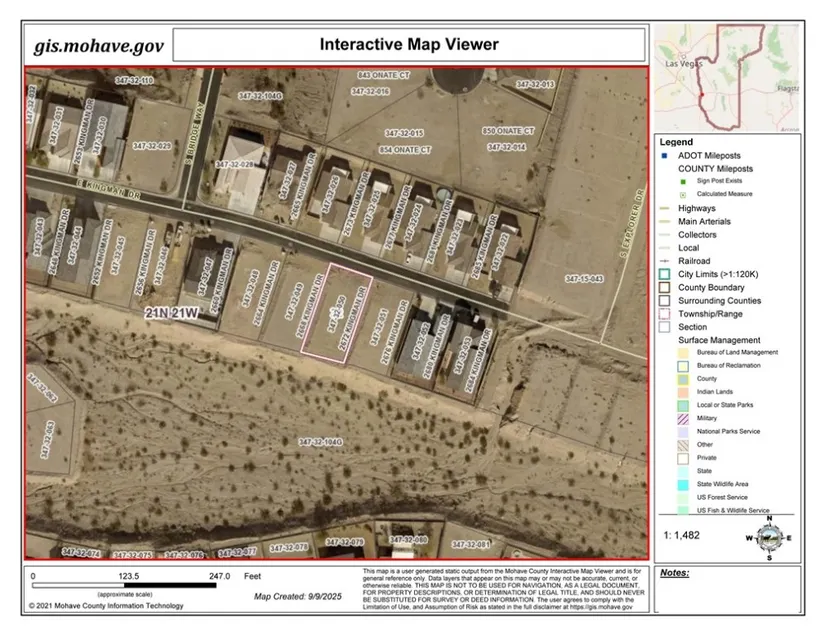Screen dimensions: 825x635
Task: Click the Township/Range dashed box symbol
Action: tap(665, 313)
